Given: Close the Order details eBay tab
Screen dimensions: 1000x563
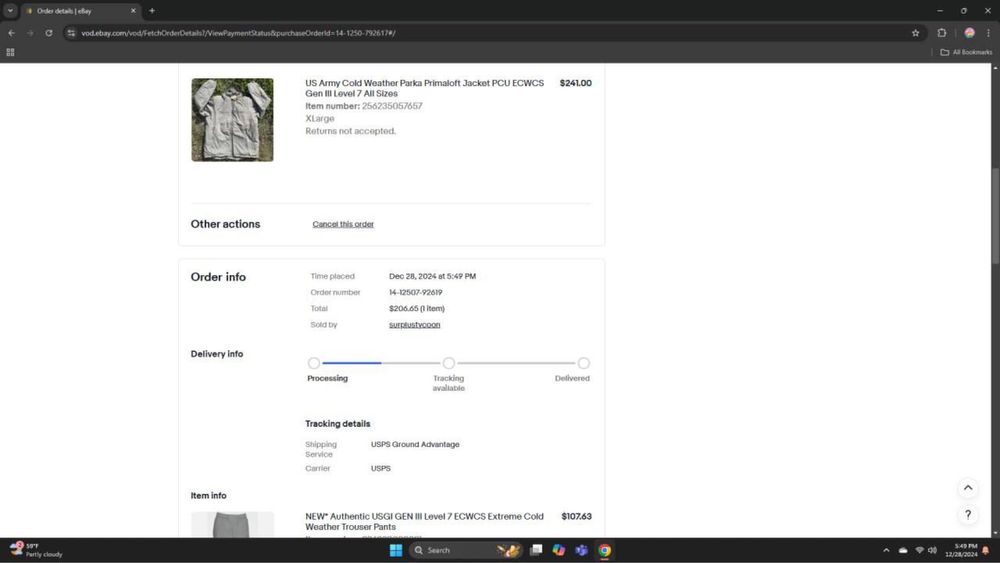Looking at the screenshot, I should pyautogui.click(x=133, y=11).
